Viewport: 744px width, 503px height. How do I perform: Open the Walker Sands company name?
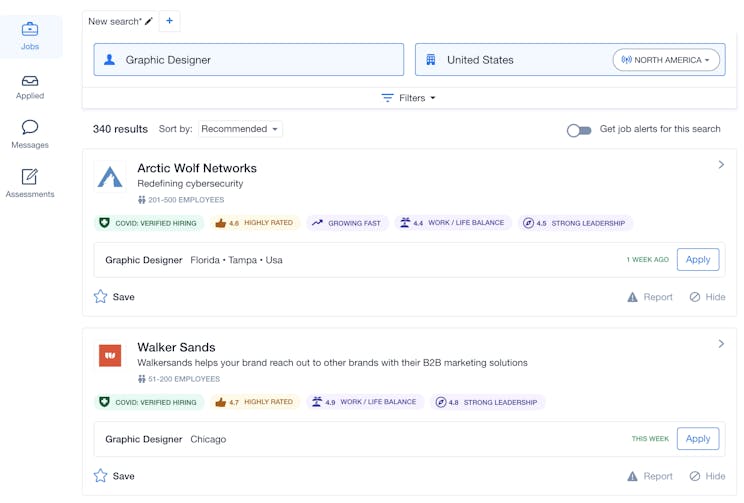[x=176, y=347]
